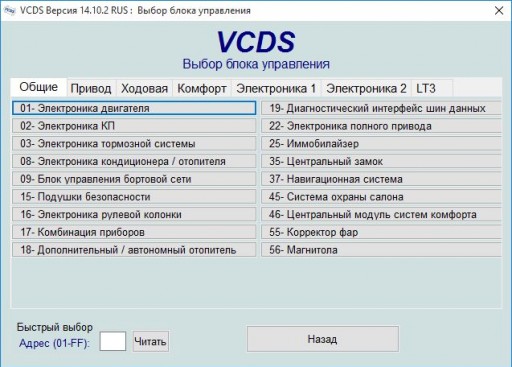The image size is (512, 367).
Task: Open 19- Диагностический интерфейс шин данных
Action: tap(381, 108)
